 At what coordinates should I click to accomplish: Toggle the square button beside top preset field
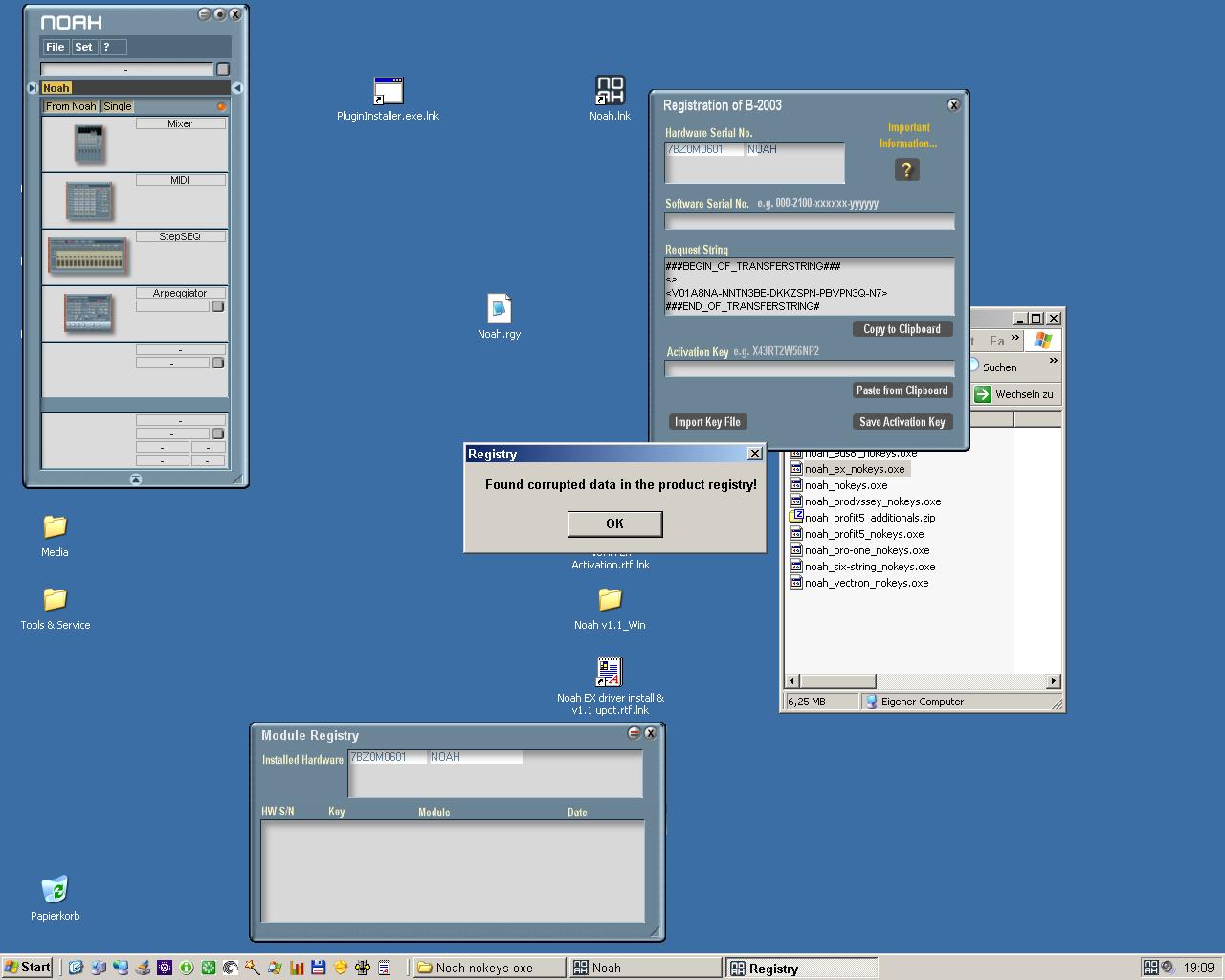[x=223, y=69]
